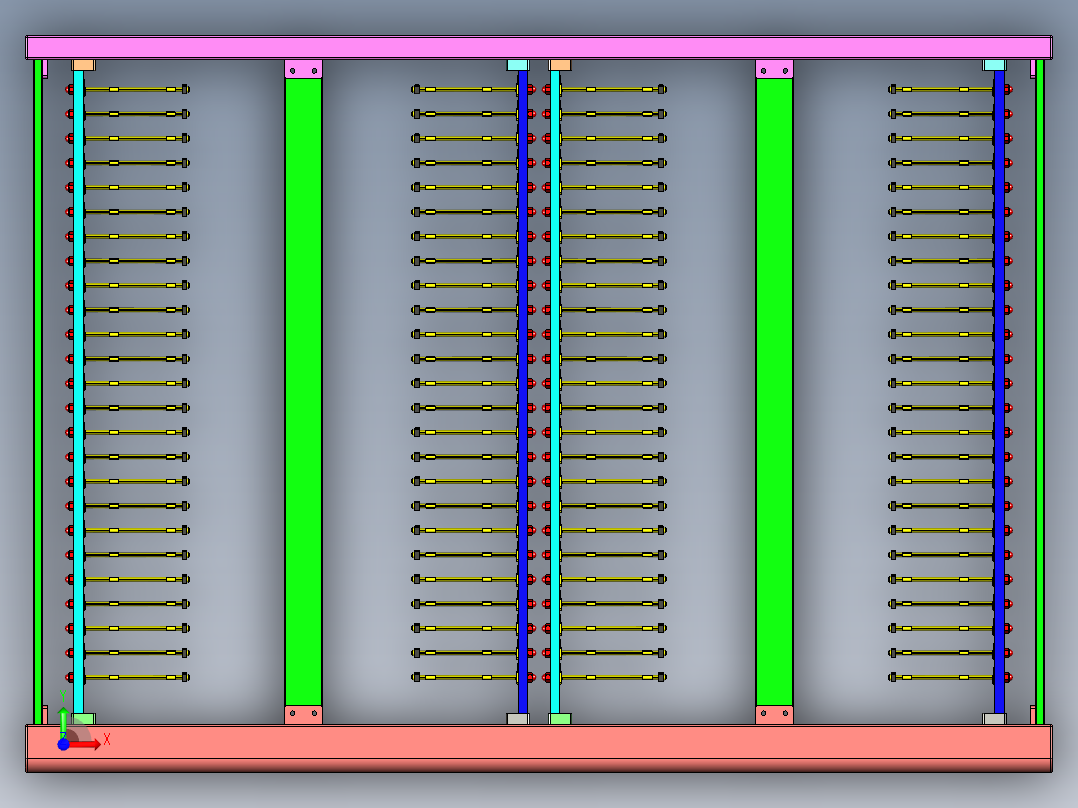The image size is (1078, 808).
Task: Select the pink top beam of the frame
Action: [x=539, y=47]
